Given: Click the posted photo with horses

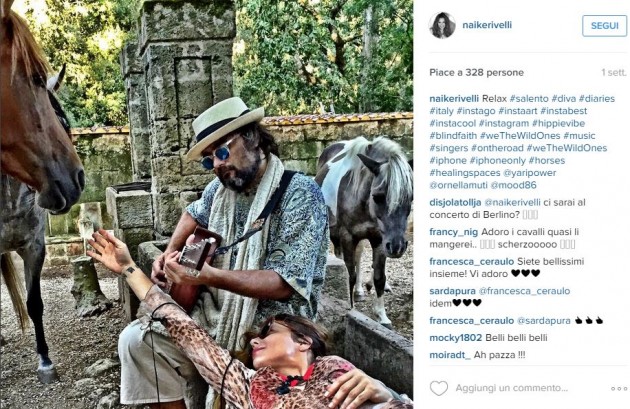Looking at the screenshot, I should [x=207, y=204].
